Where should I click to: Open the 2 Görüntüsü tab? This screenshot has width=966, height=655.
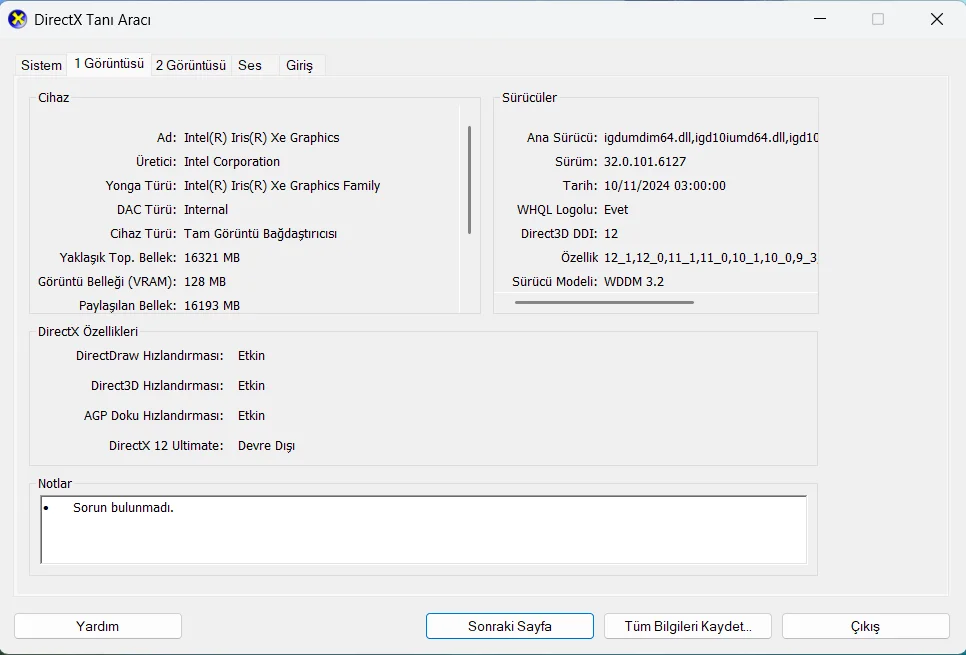[191, 65]
